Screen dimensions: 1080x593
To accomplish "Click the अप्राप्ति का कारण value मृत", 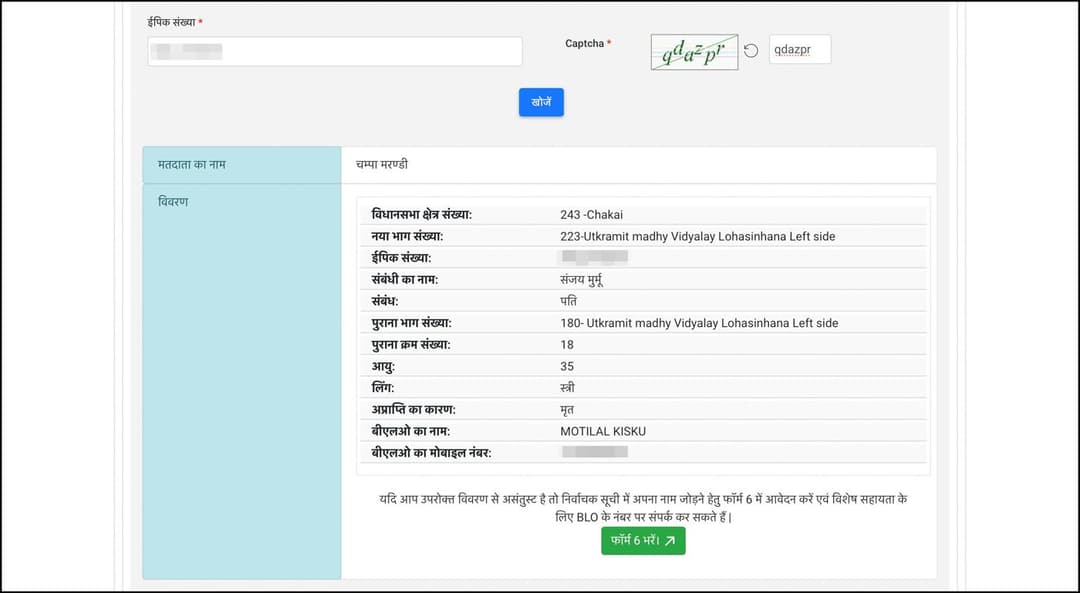I will click(x=567, y=409).
